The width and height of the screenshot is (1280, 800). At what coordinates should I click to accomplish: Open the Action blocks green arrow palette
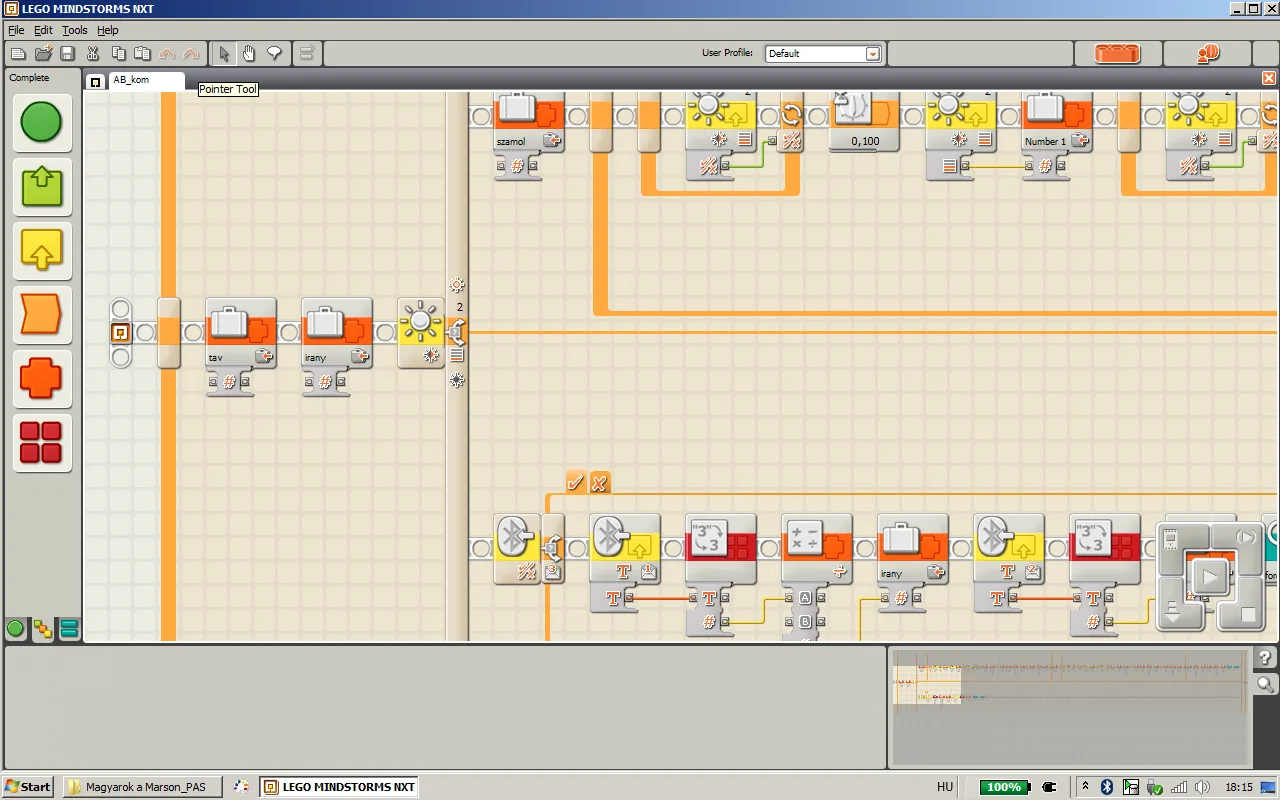point(41,186)
